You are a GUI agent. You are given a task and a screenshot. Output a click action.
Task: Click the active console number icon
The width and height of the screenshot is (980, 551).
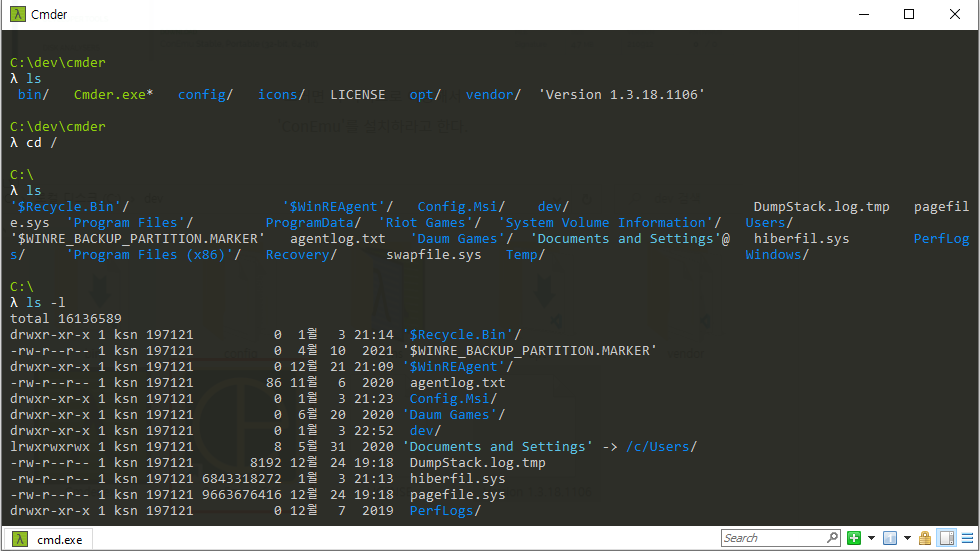(890, 538)
